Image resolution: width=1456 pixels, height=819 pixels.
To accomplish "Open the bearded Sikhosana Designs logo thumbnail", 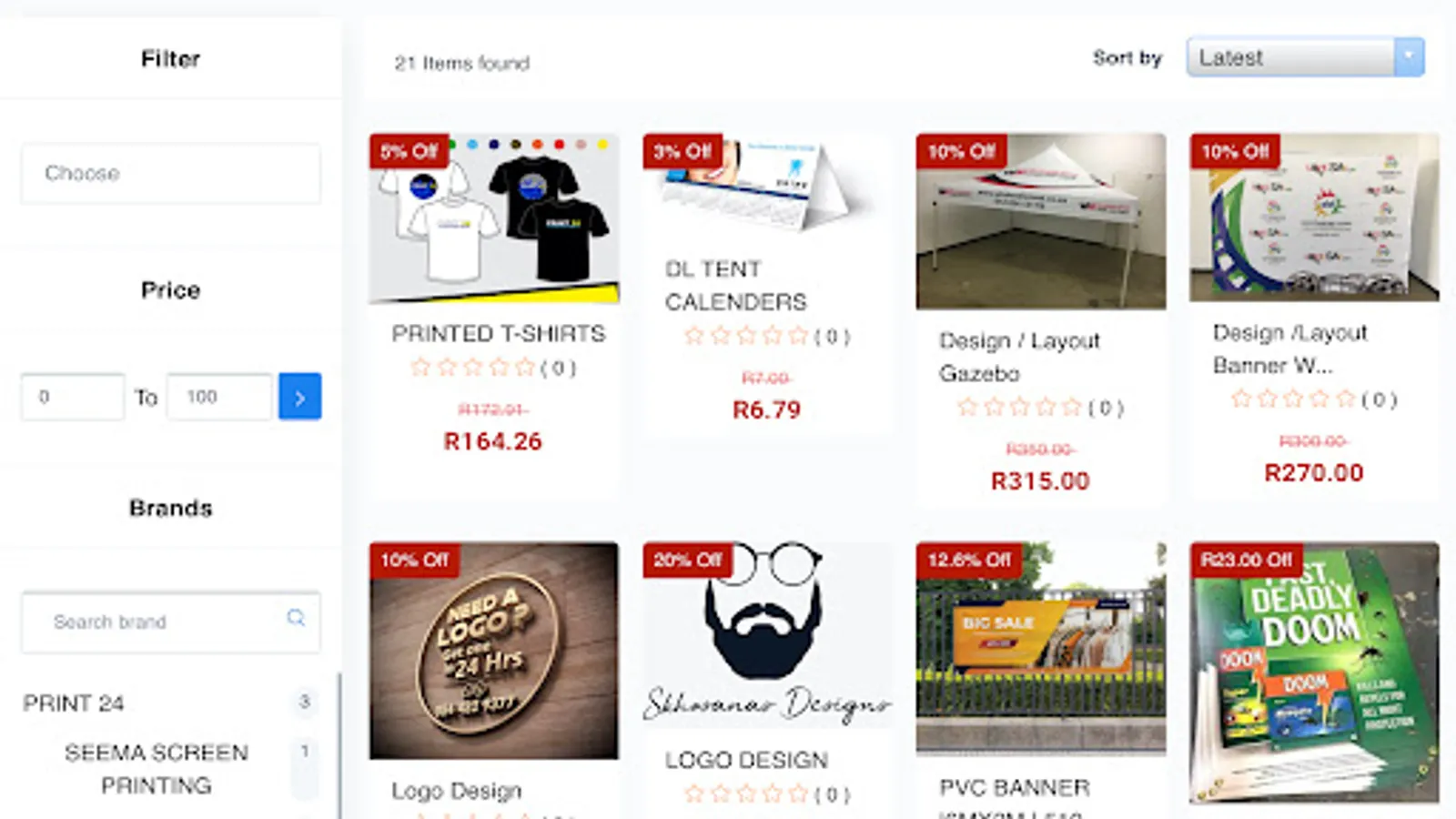I will pyautogui.click(x=767, y=635).
